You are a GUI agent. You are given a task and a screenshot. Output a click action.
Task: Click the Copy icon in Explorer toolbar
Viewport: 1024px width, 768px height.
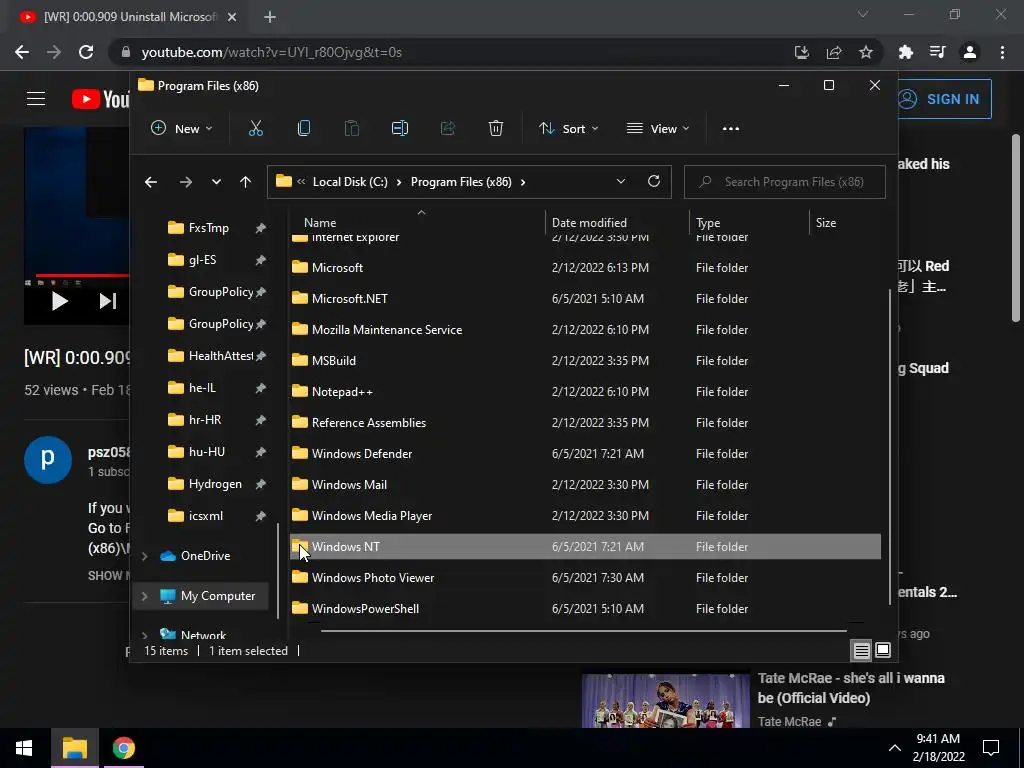tap(304, 129)
